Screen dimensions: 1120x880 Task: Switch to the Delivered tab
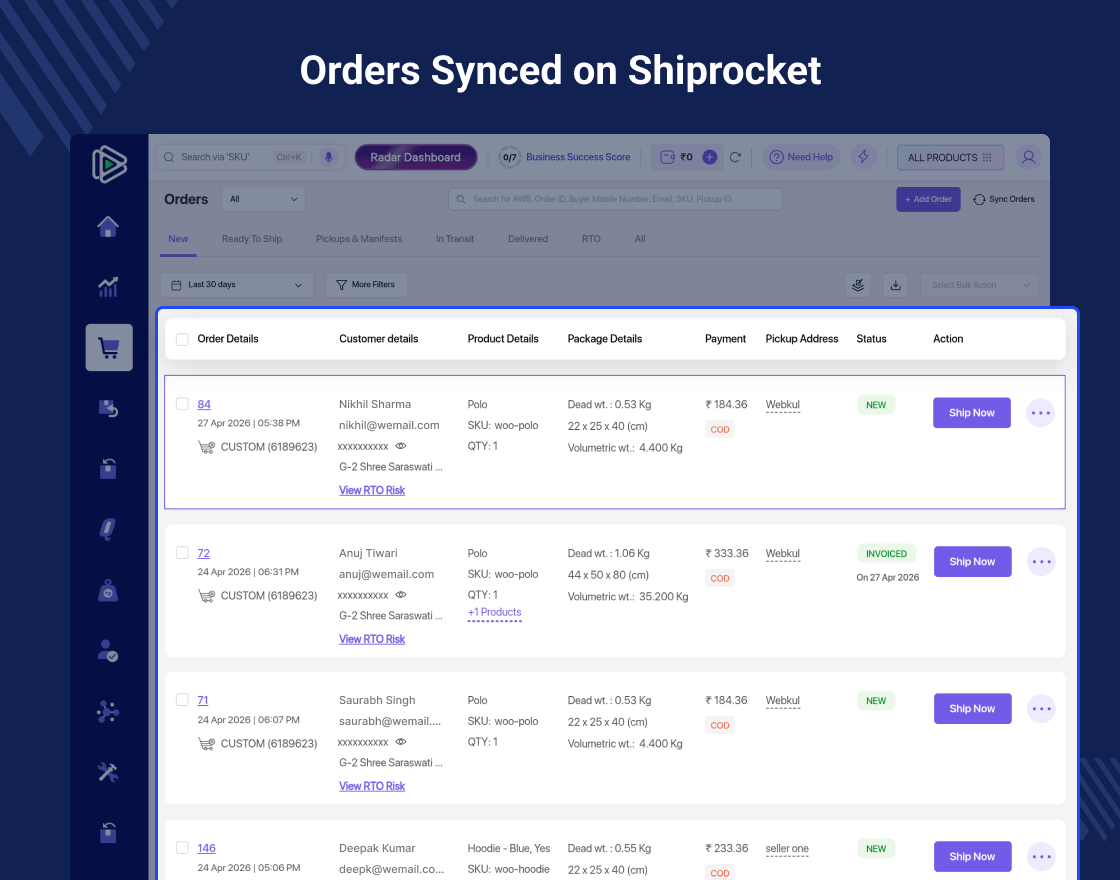(x=528, y=239)
